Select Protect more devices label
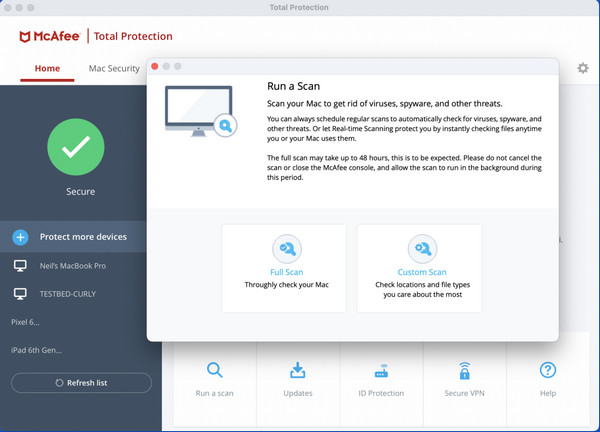 click(83, 237)
